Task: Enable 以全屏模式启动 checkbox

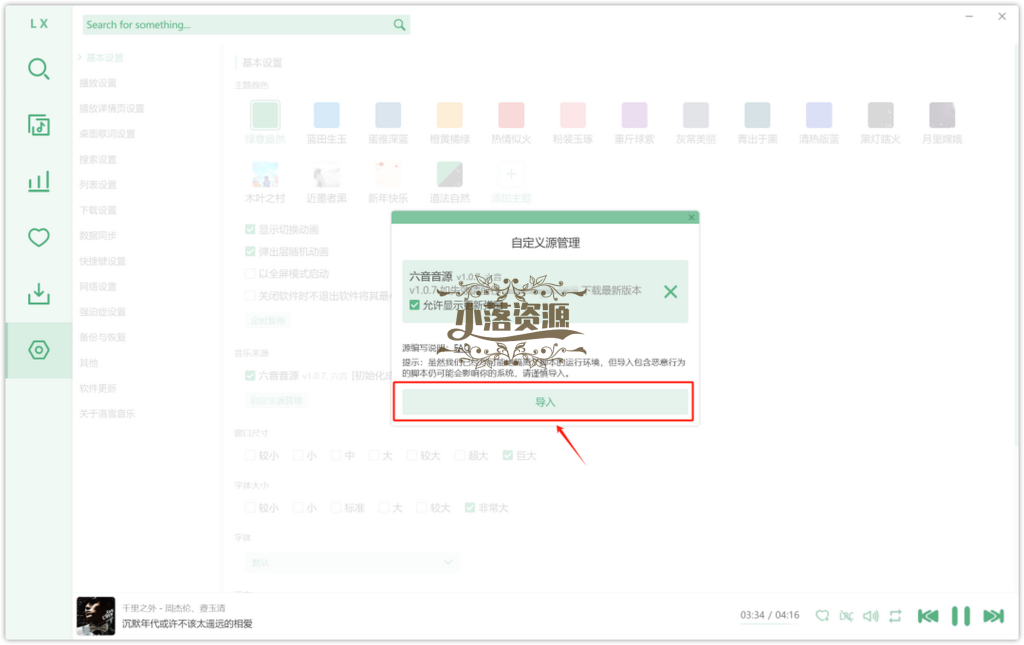Action: [x=249, y=274]
